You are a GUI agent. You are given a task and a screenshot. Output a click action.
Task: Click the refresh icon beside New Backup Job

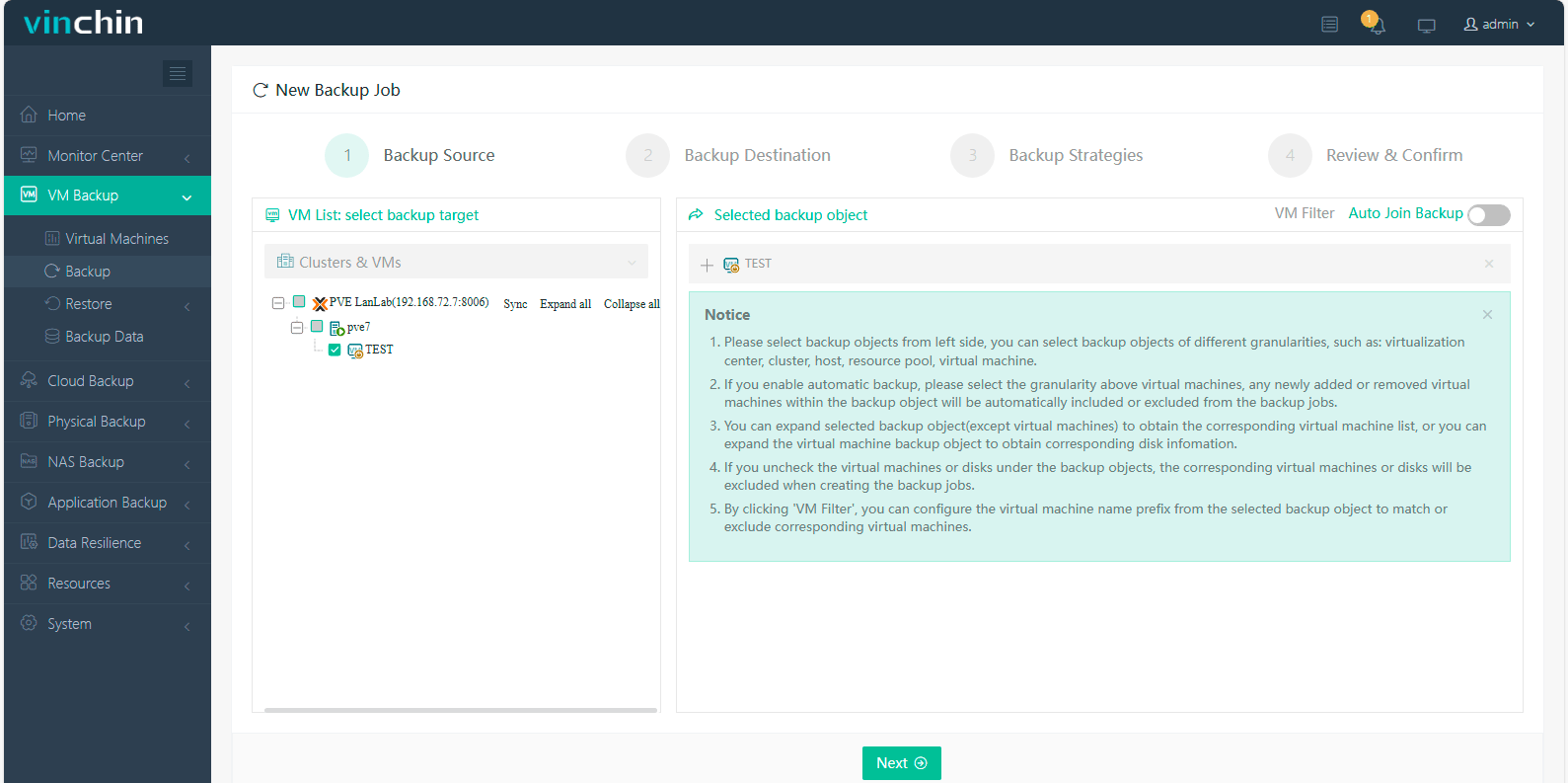261,90
